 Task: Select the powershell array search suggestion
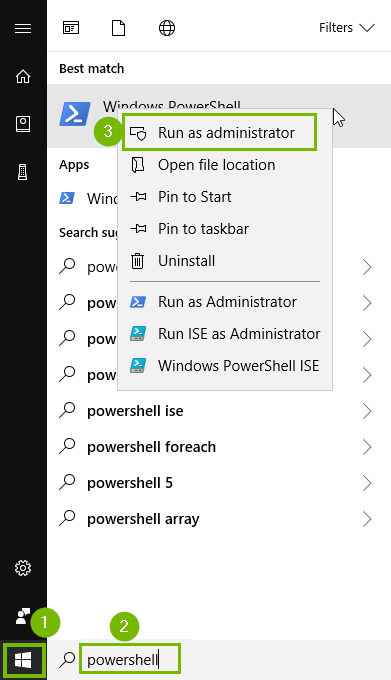tap(143, 519)
